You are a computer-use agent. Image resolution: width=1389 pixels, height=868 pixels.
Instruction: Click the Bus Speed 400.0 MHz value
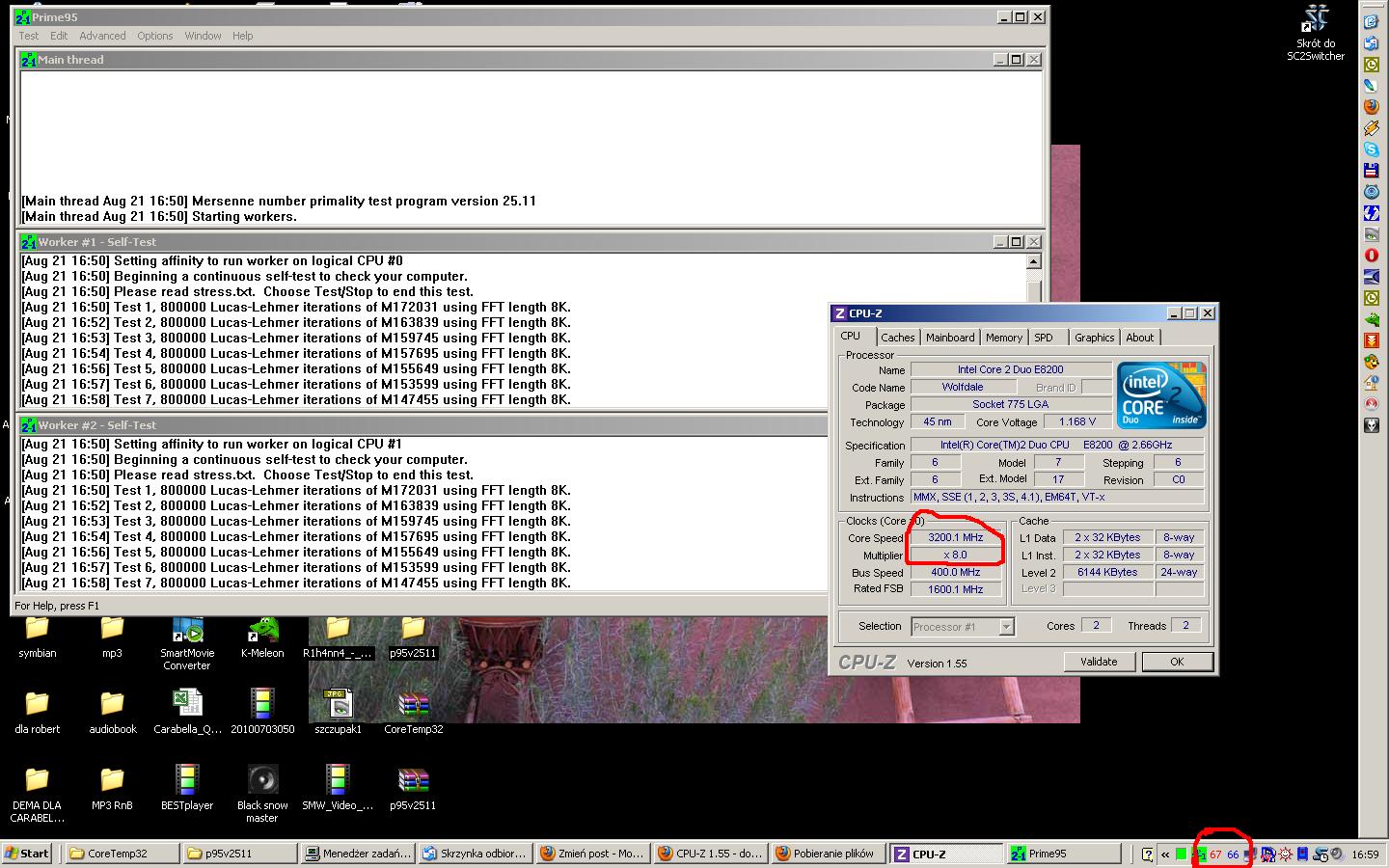956,573
